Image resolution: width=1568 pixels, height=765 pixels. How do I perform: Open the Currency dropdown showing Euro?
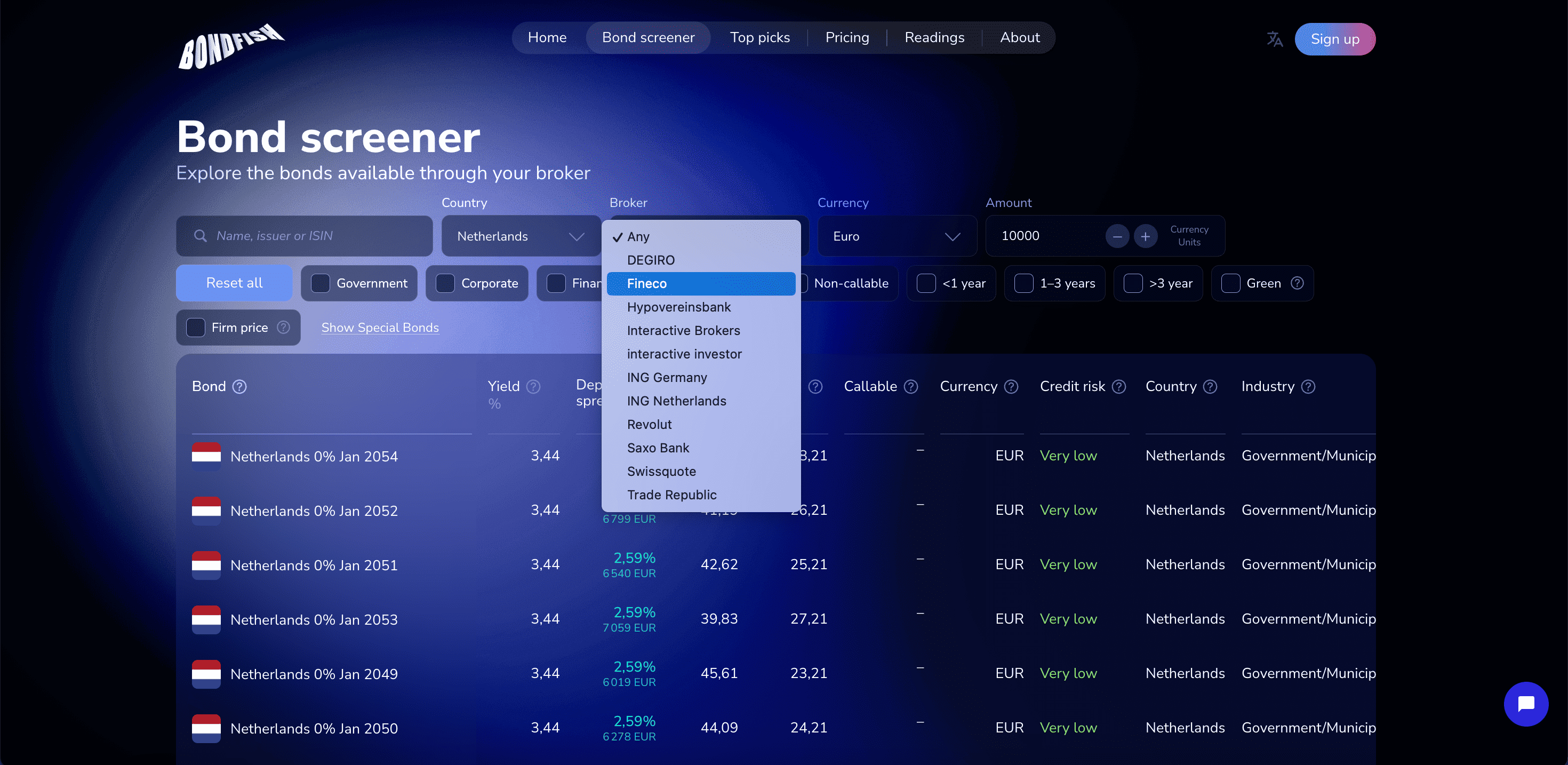coord(897,236)
